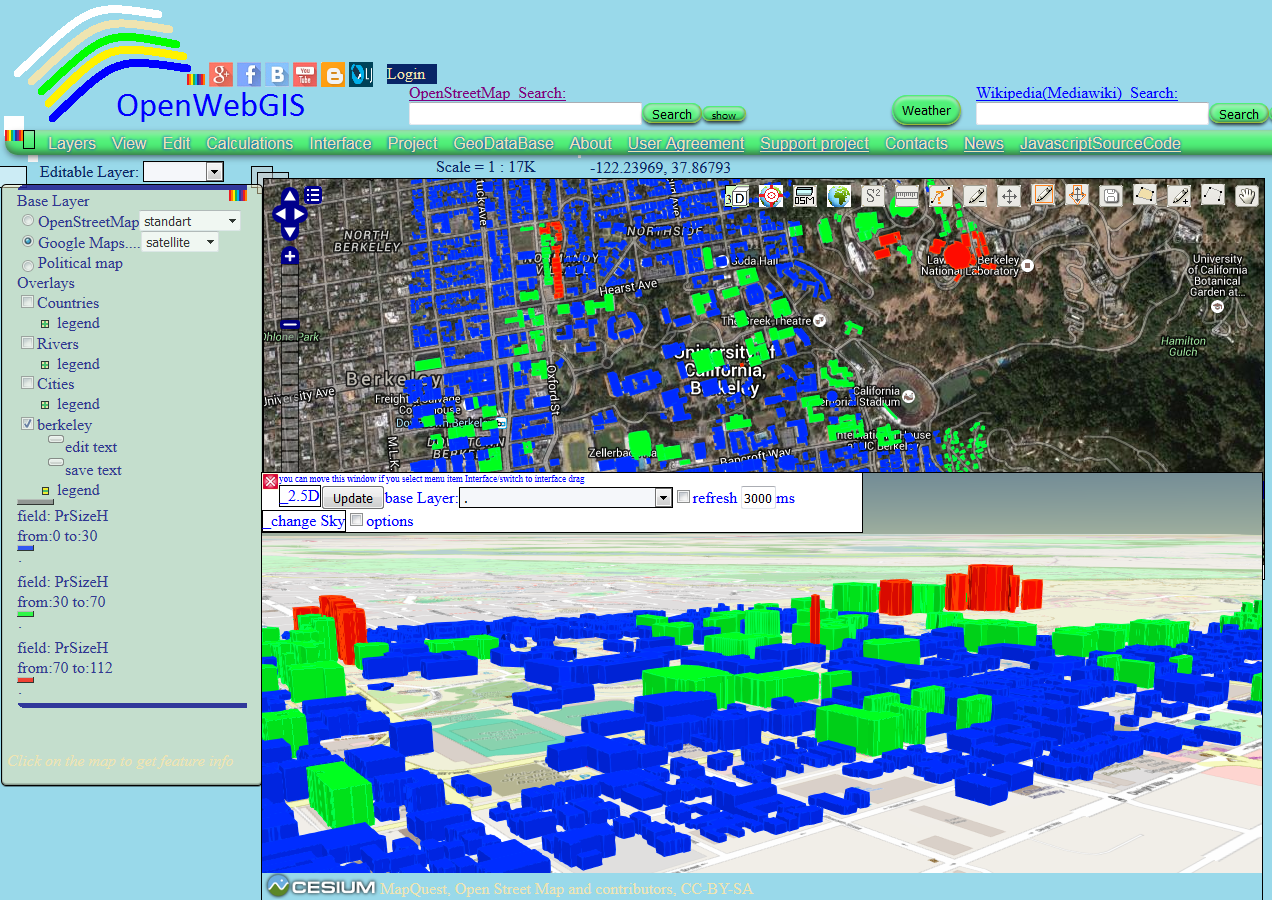Click the map zoom level slider track

tap(290, 370)
